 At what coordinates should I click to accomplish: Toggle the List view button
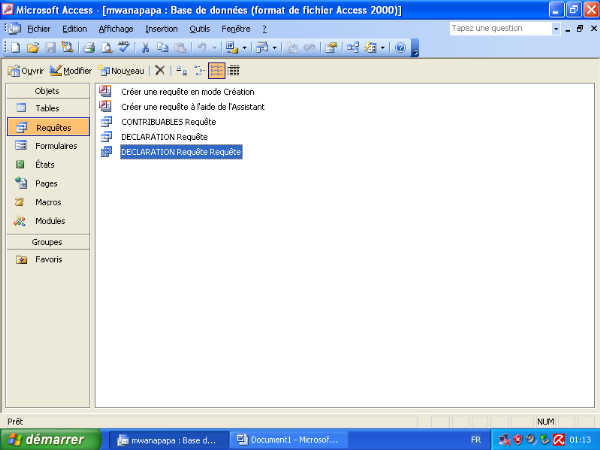tap(217, 70)
